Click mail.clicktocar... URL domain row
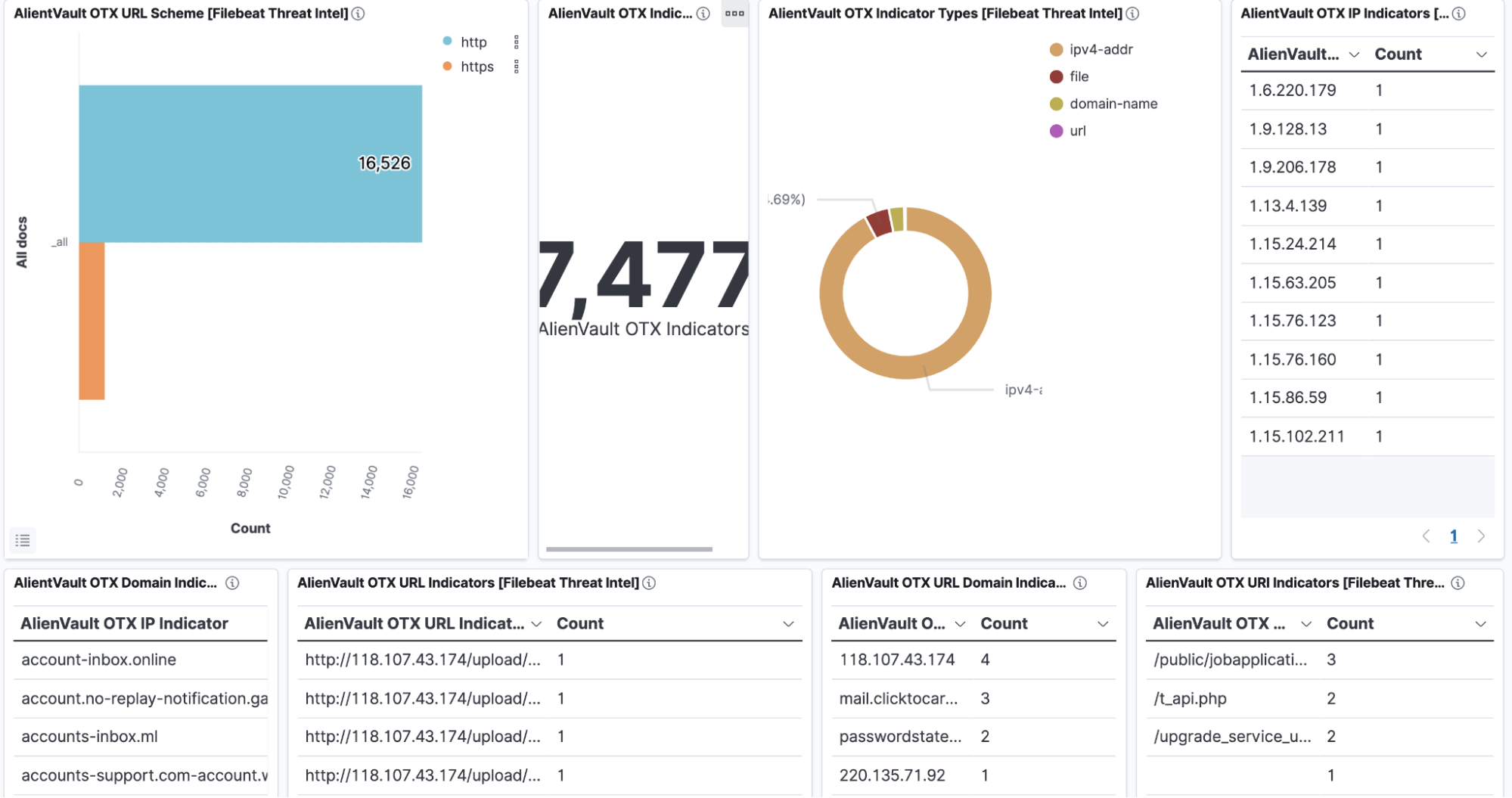 973,699
